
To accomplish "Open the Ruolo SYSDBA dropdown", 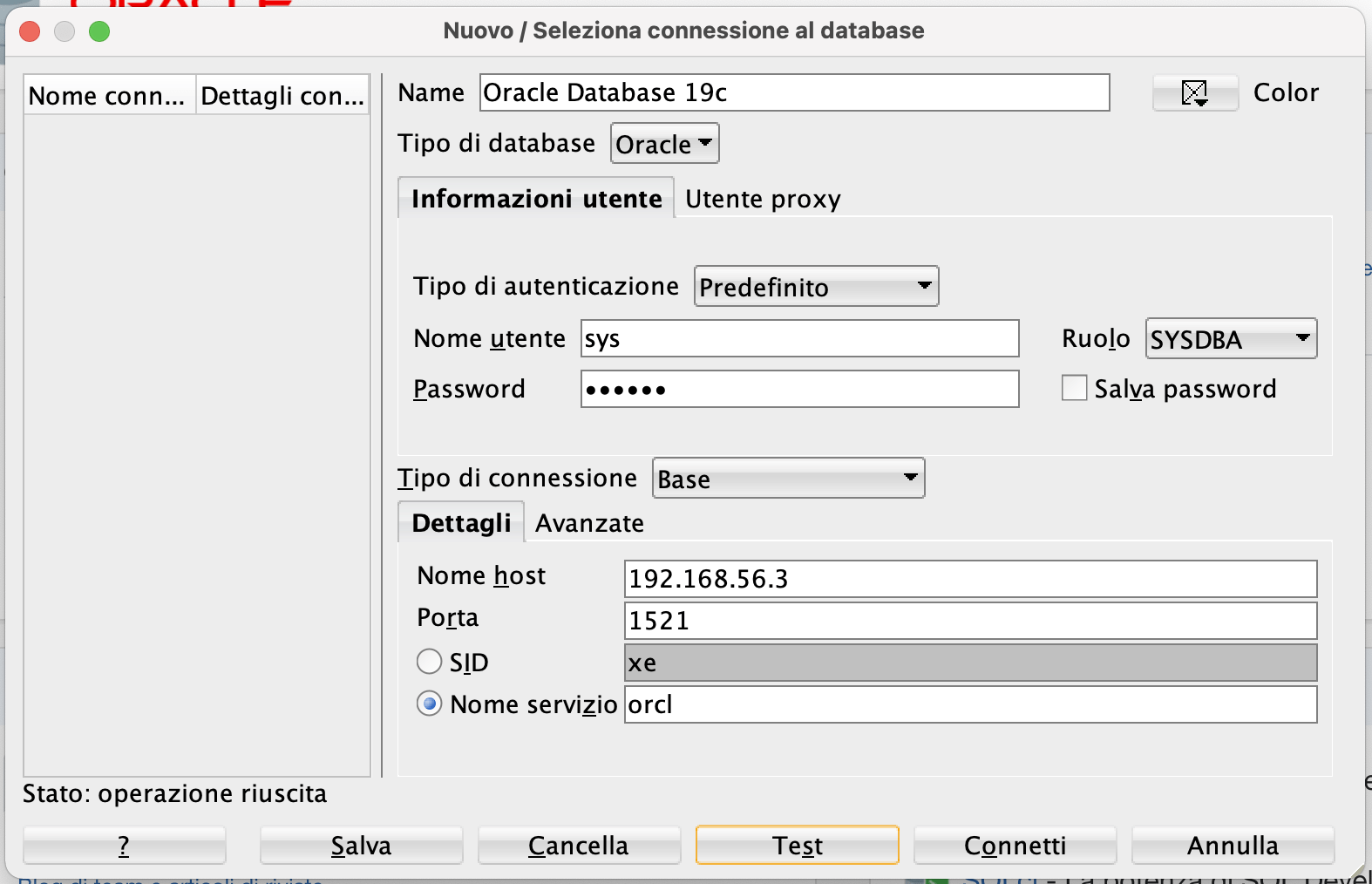I will click(x=1231, y=339).
